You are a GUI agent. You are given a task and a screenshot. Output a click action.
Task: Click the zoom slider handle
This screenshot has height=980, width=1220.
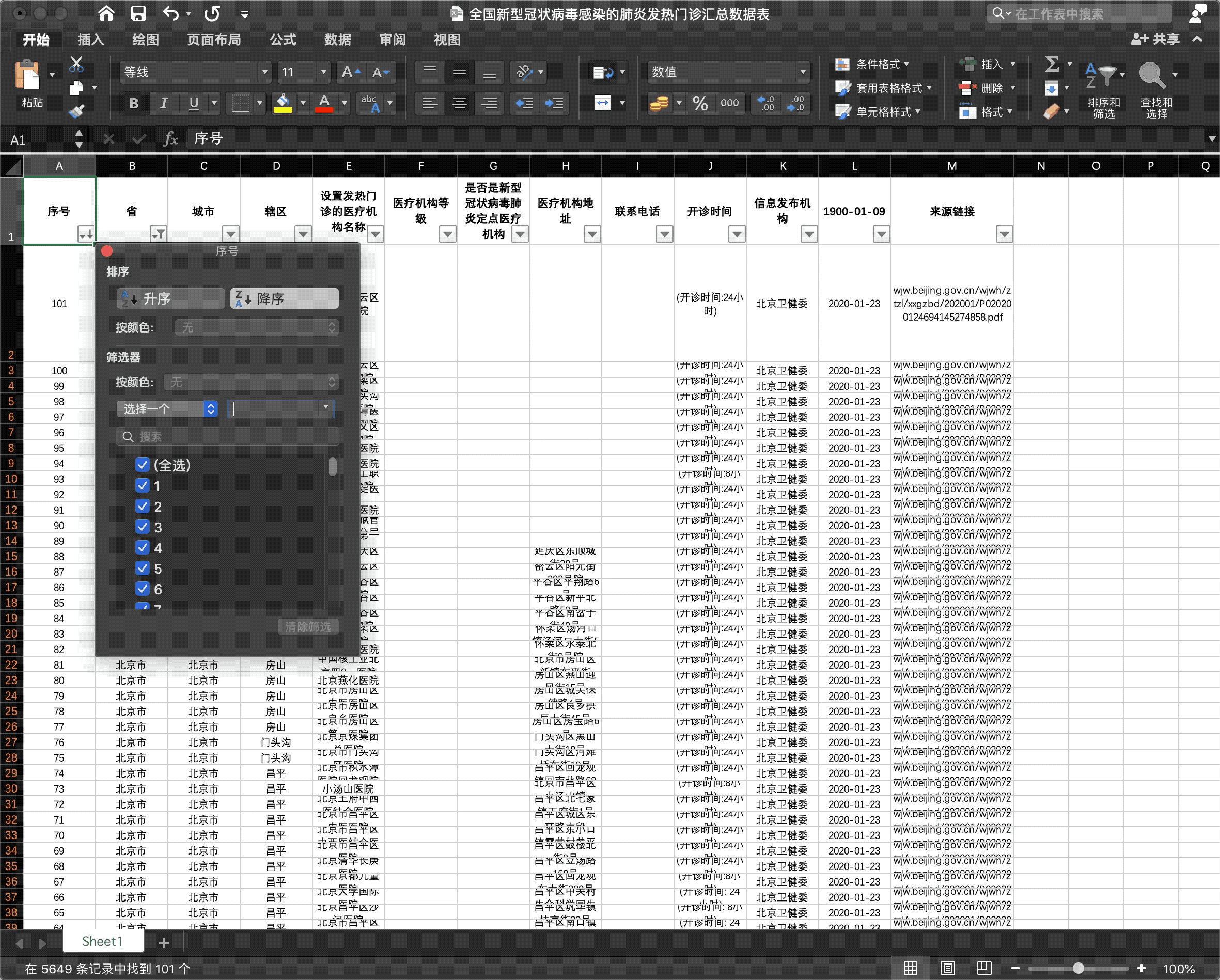pos(1078,968)
